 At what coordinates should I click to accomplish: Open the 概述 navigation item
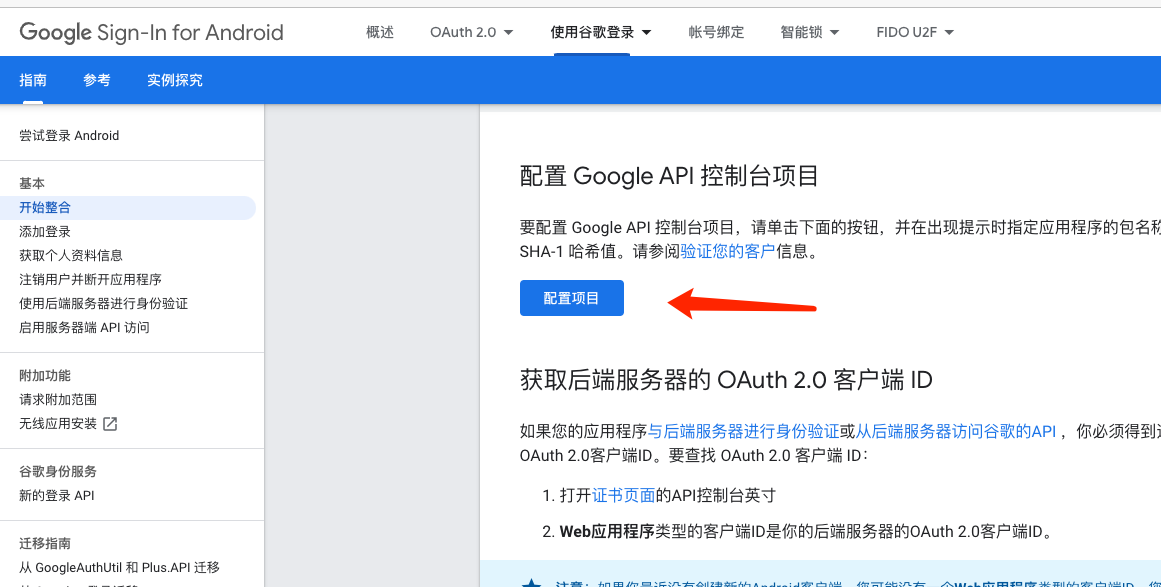click(380, 33)
